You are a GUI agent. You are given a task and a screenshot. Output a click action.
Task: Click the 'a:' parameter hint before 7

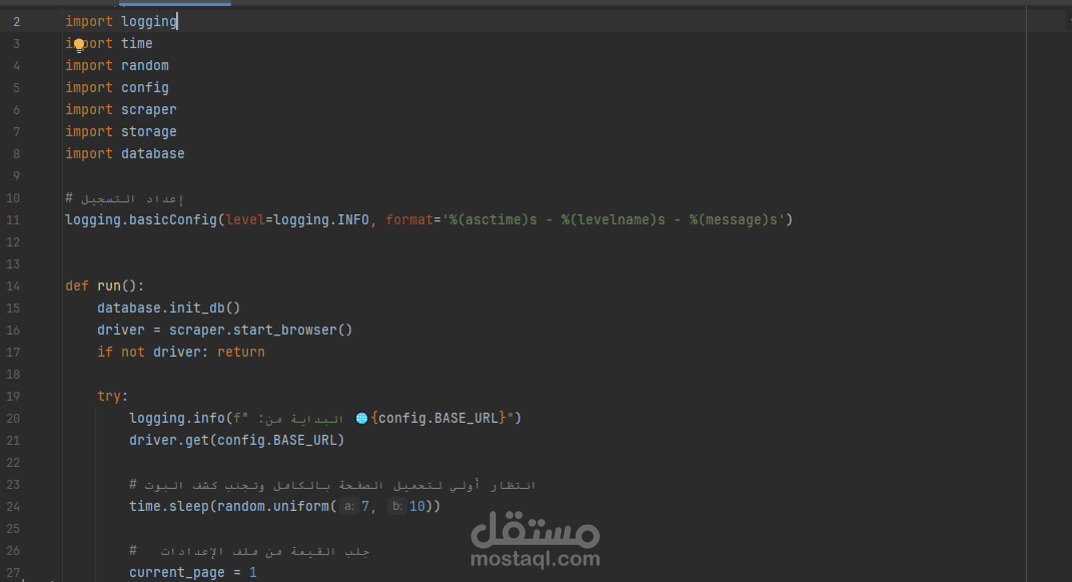pyautogui.click(x=349, y=507)
